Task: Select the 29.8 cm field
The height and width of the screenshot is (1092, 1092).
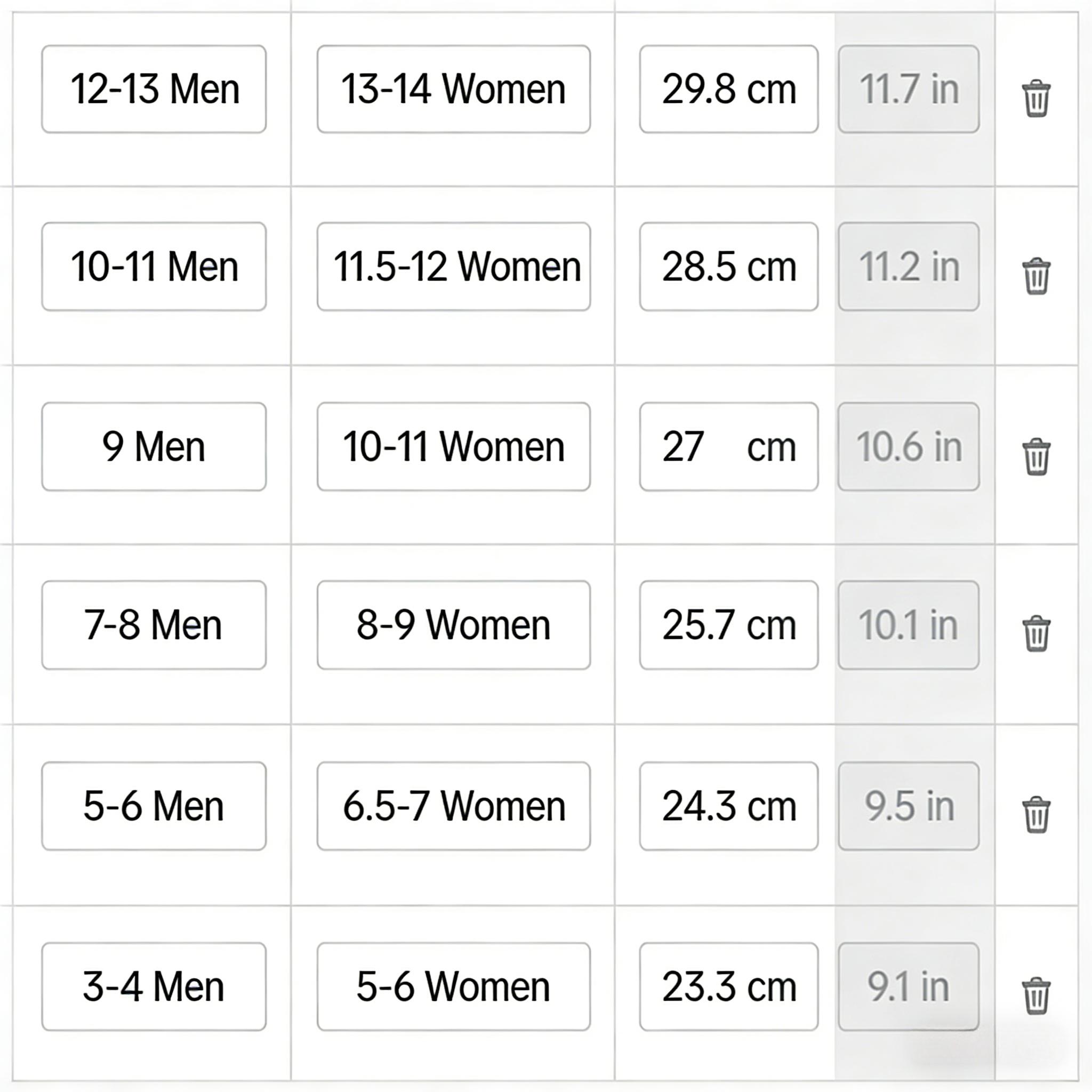Action: pos(728,89)
